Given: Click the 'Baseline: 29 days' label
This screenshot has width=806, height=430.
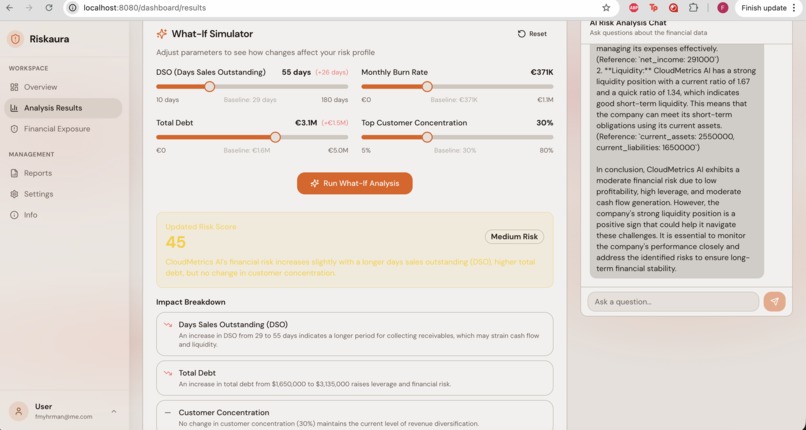Looking at the screenshot, I should (x=250, y=100).
